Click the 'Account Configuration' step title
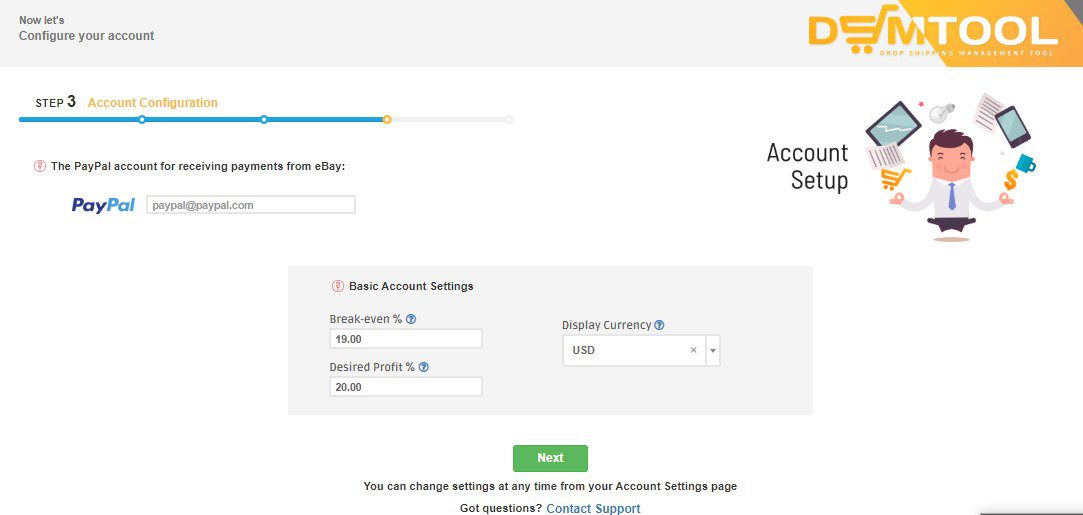1083x515 pixels. [153, 103]
